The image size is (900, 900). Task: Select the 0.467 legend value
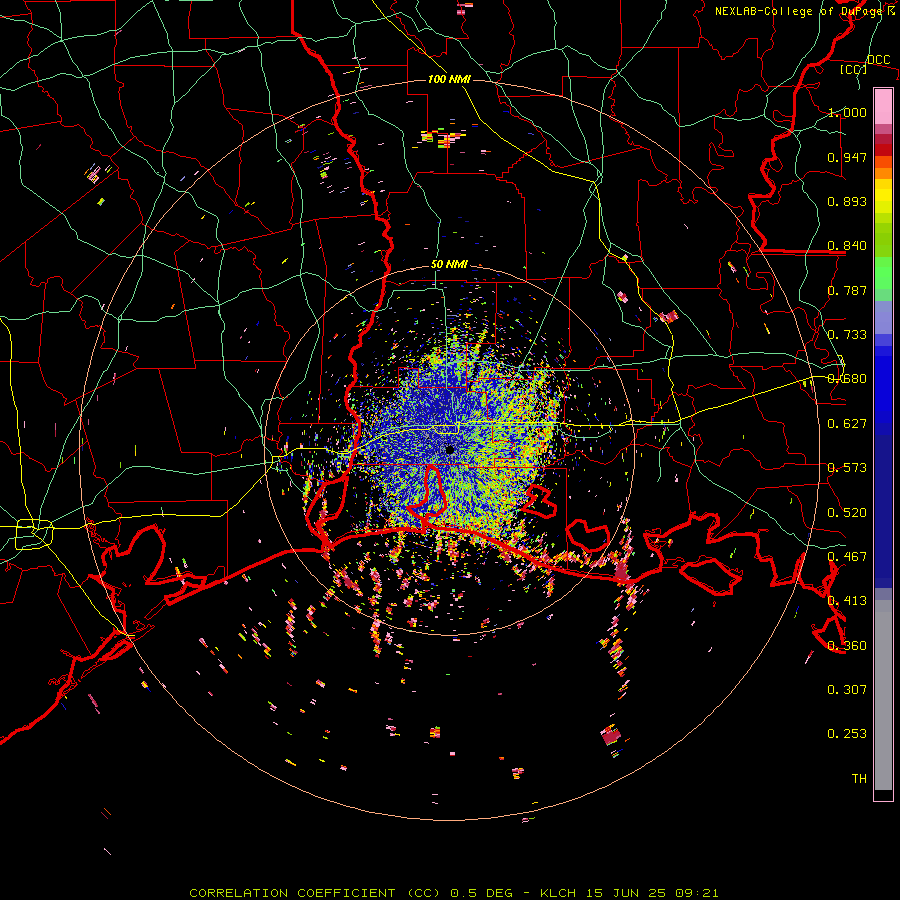847,557
